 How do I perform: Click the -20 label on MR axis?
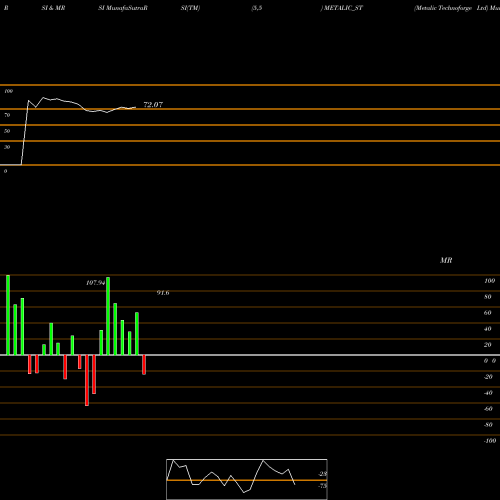click(488, 377)
